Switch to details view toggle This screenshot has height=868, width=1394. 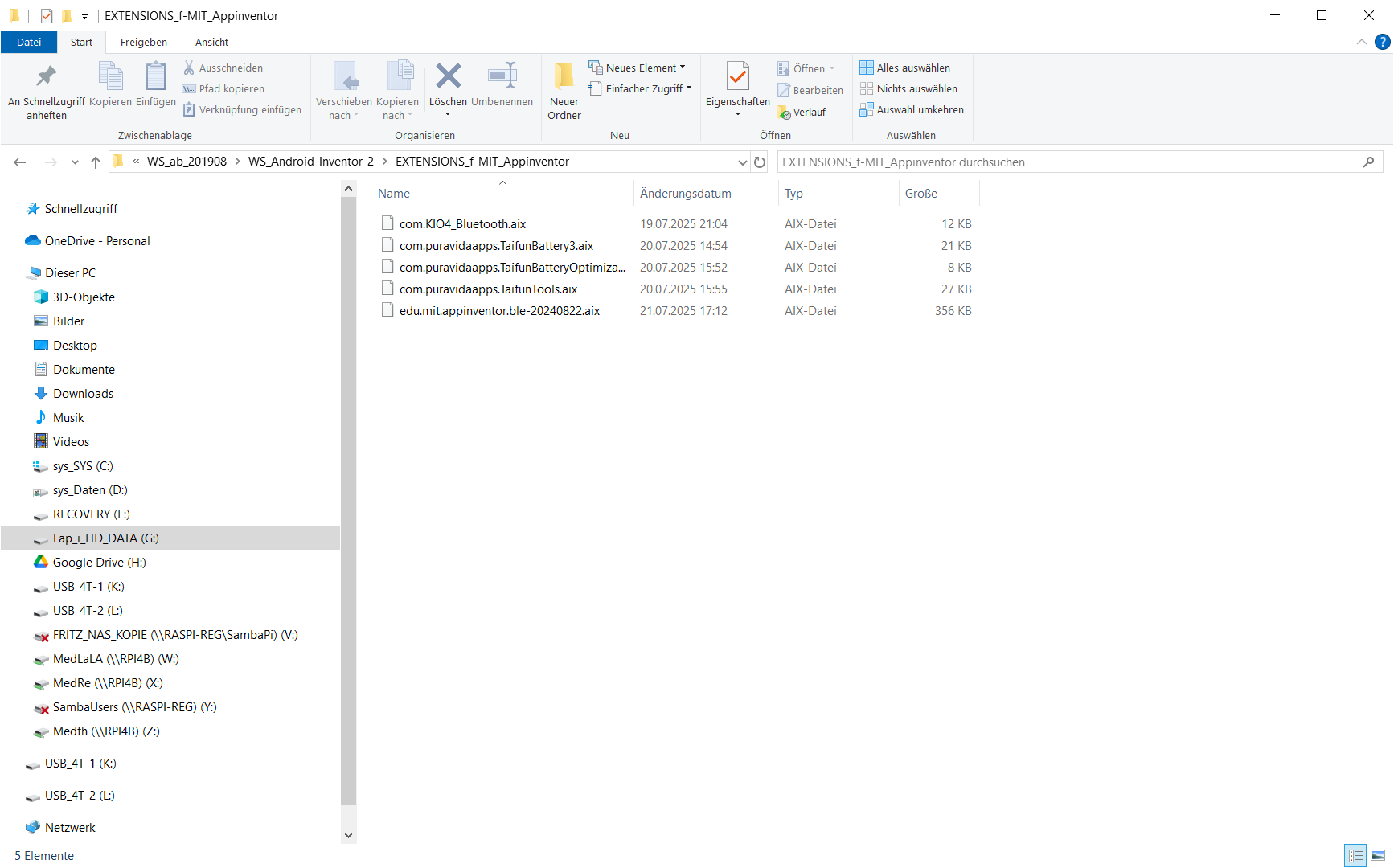(x=1355, y=855)
